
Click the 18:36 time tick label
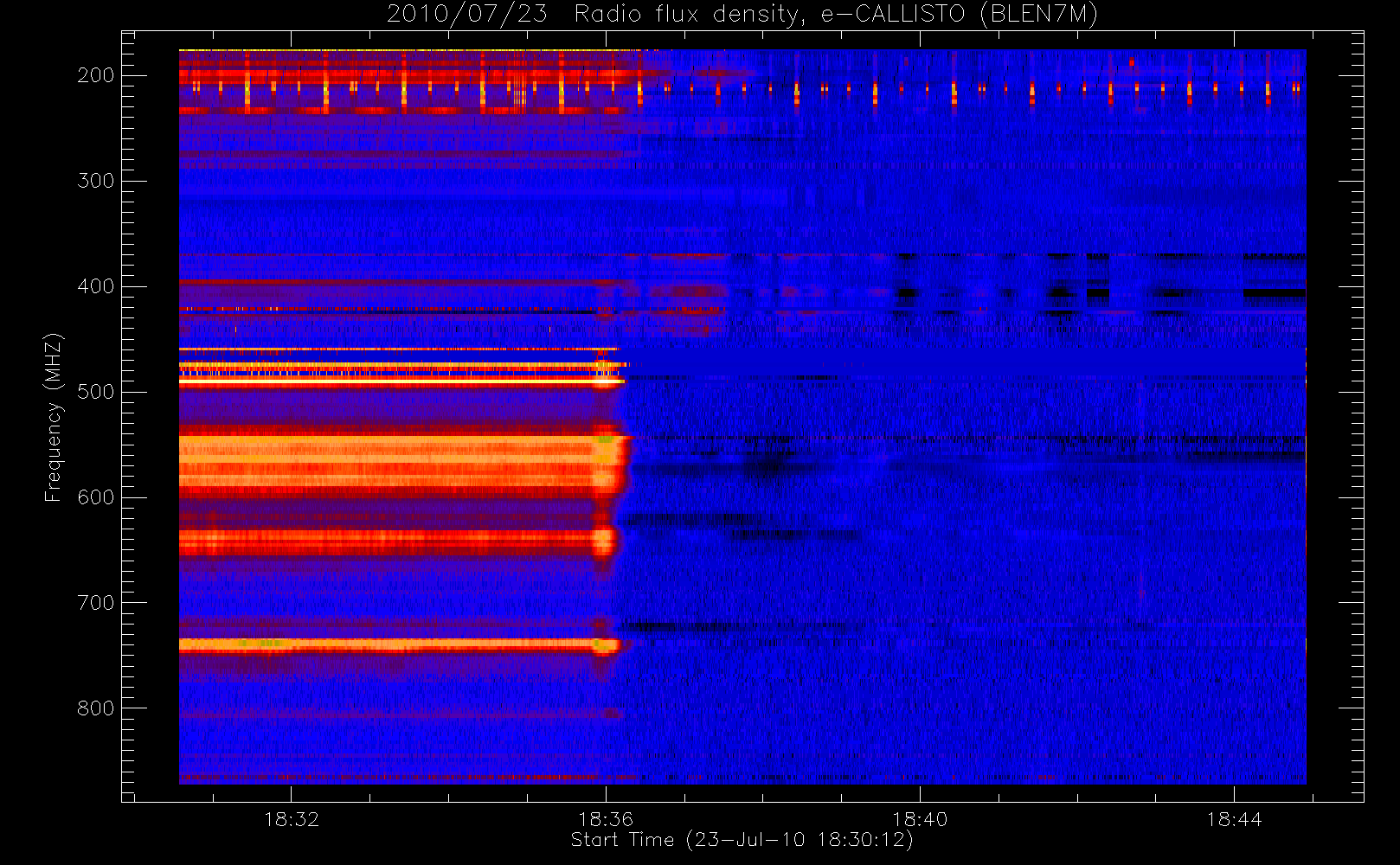point(606,819)
